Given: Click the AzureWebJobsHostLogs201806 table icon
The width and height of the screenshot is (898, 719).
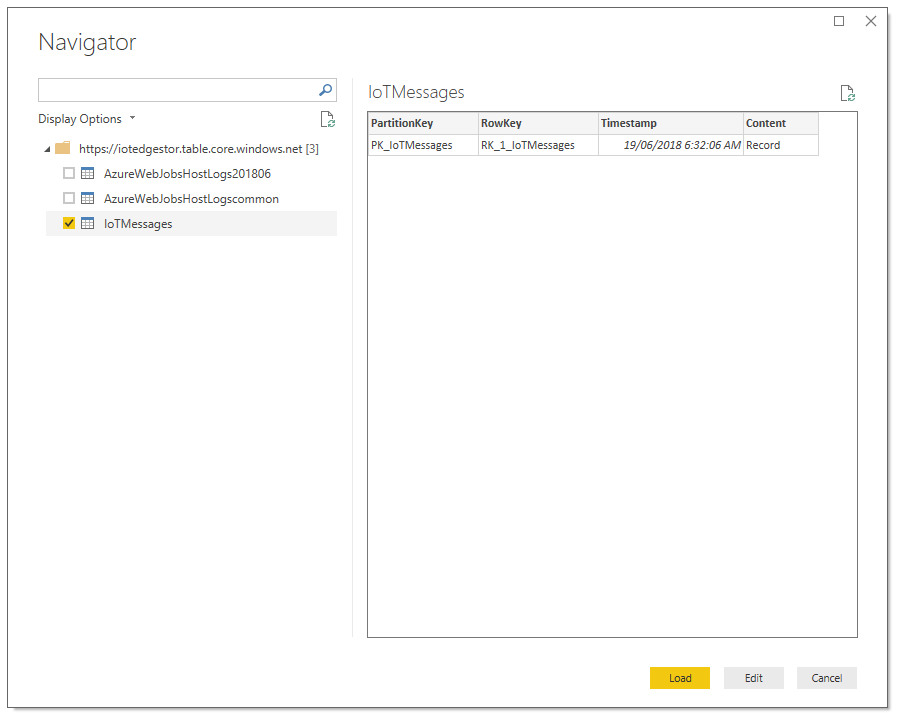Looking at the screenshot, I should 88,173.
